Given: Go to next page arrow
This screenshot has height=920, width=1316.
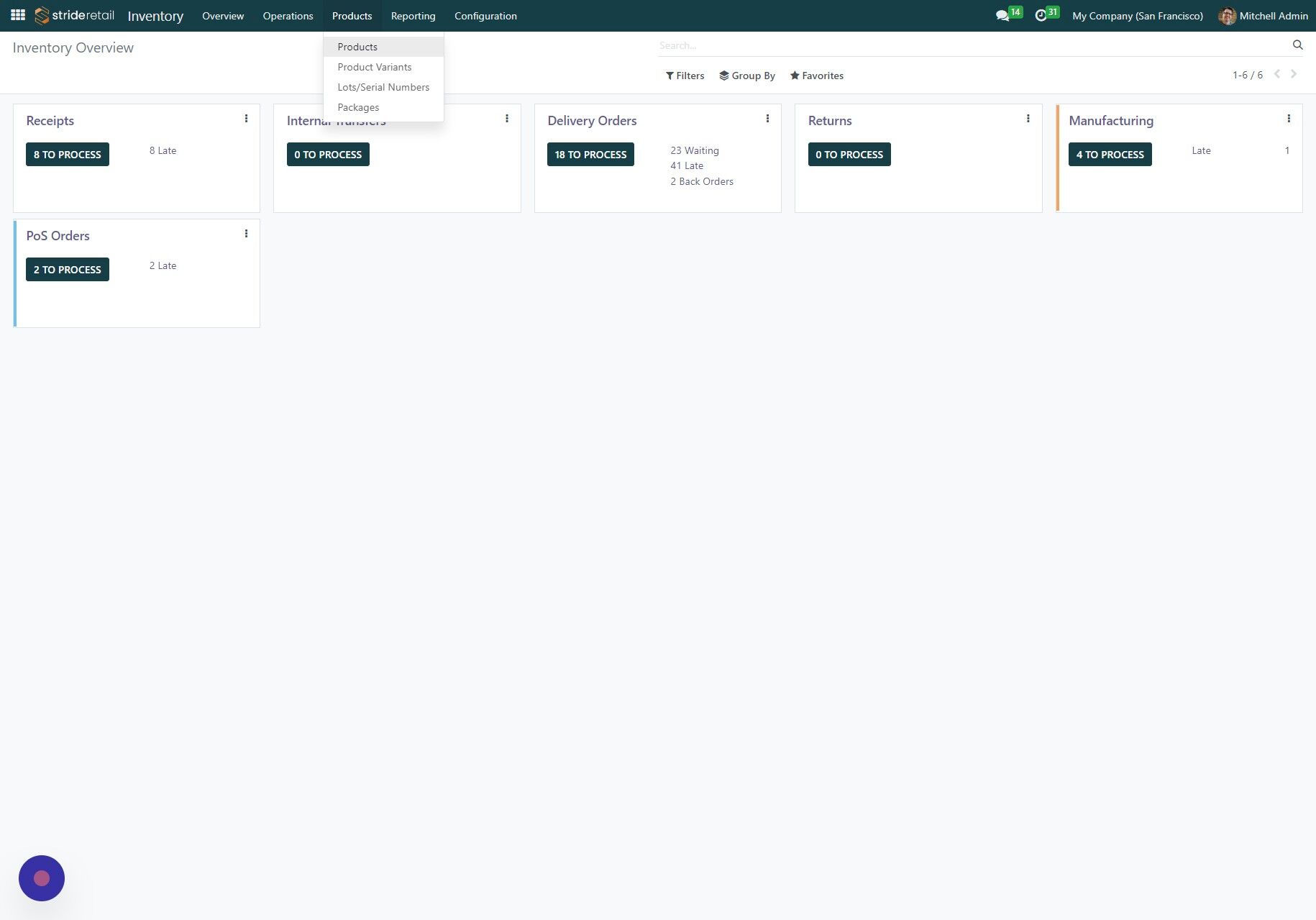Looking at the screenshot, I should 1294,74.
